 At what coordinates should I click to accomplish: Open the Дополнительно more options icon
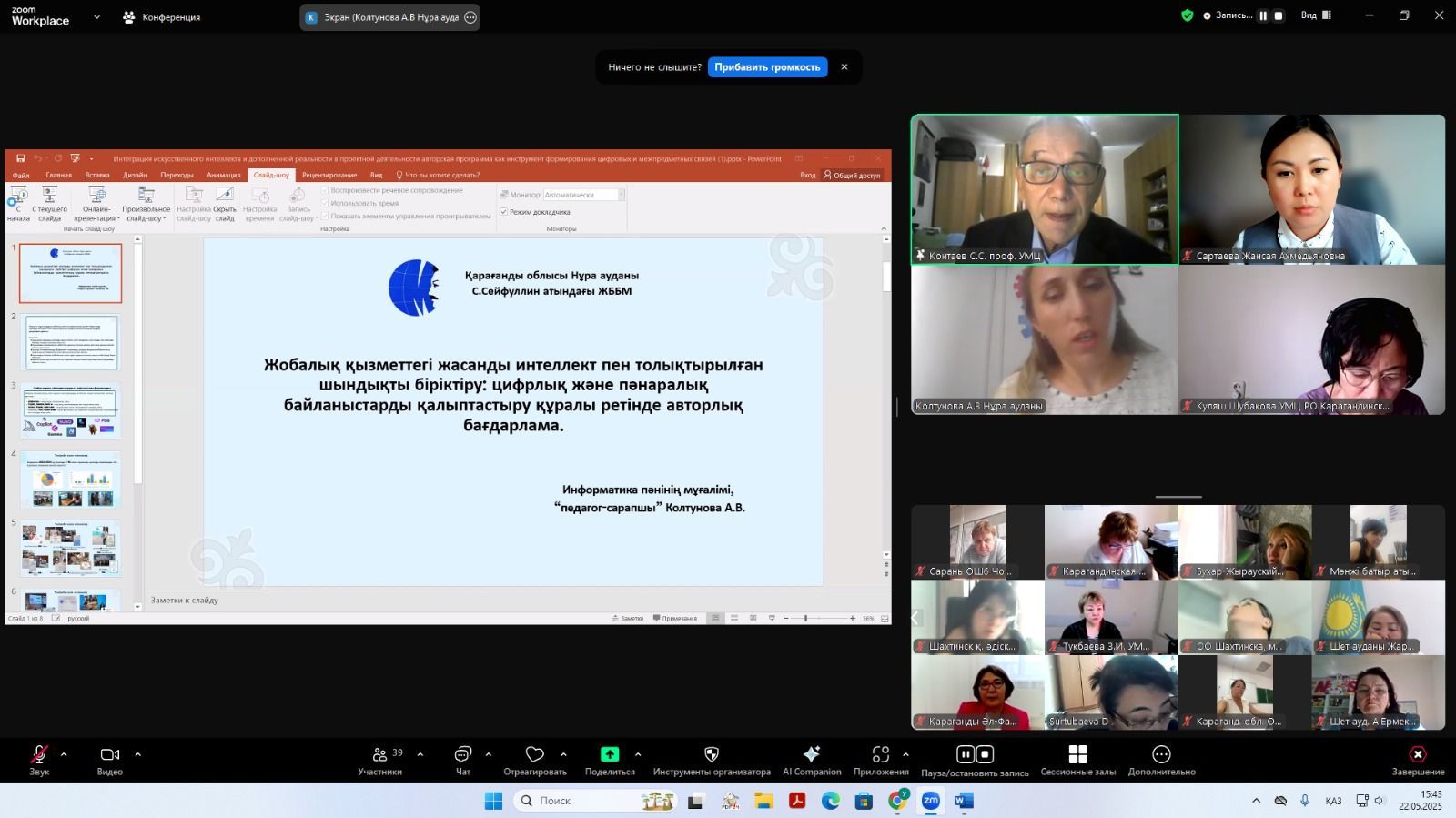[x=1161, y=761]
